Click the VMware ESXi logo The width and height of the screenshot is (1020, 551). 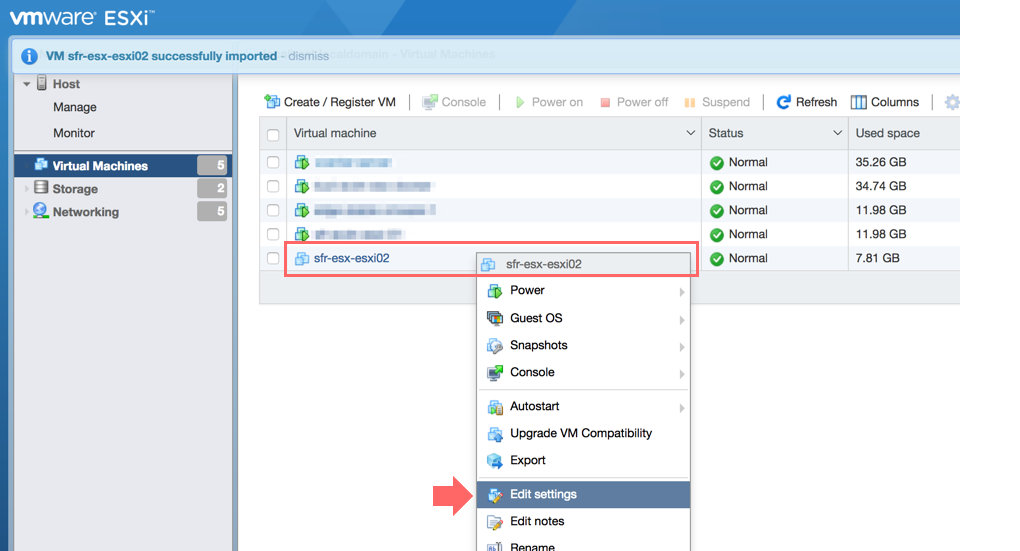(x=81, y=18)
